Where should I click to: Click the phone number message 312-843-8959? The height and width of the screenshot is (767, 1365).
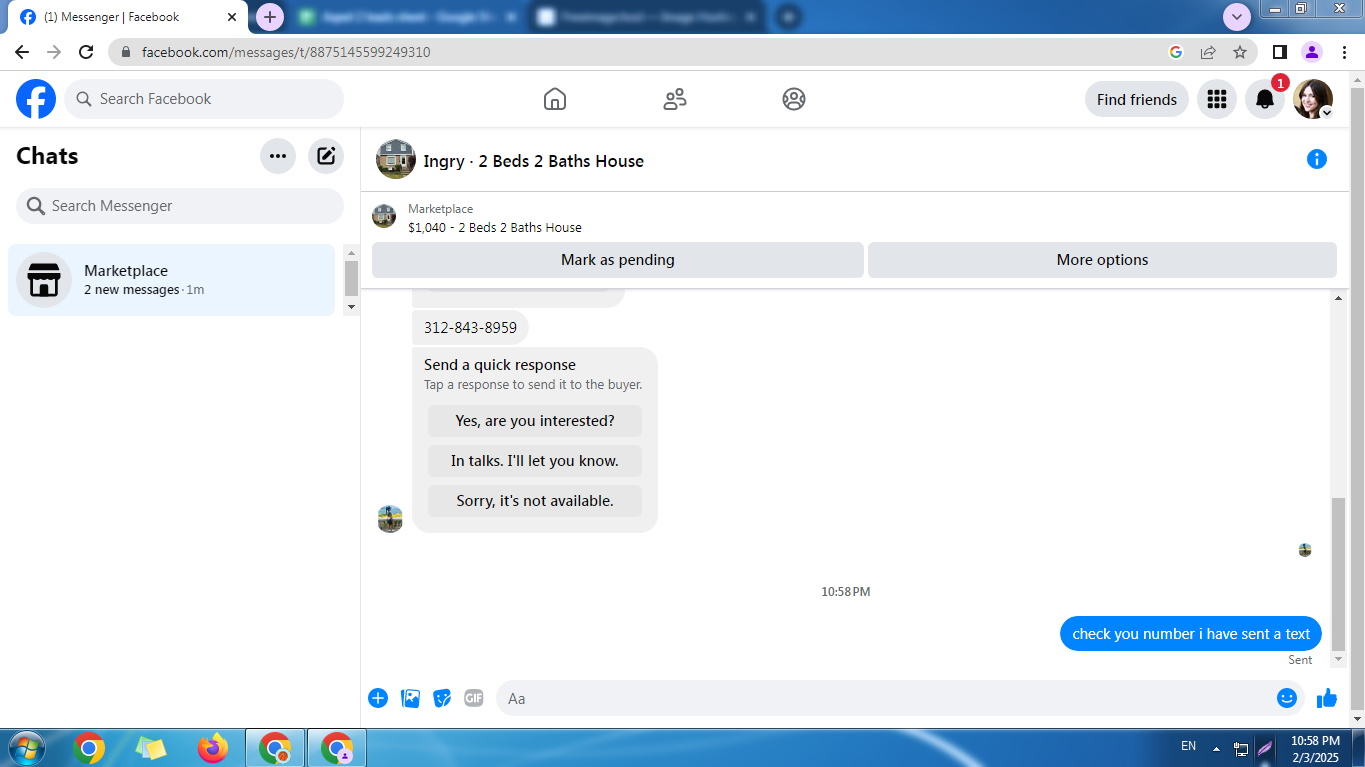(470, 327)
